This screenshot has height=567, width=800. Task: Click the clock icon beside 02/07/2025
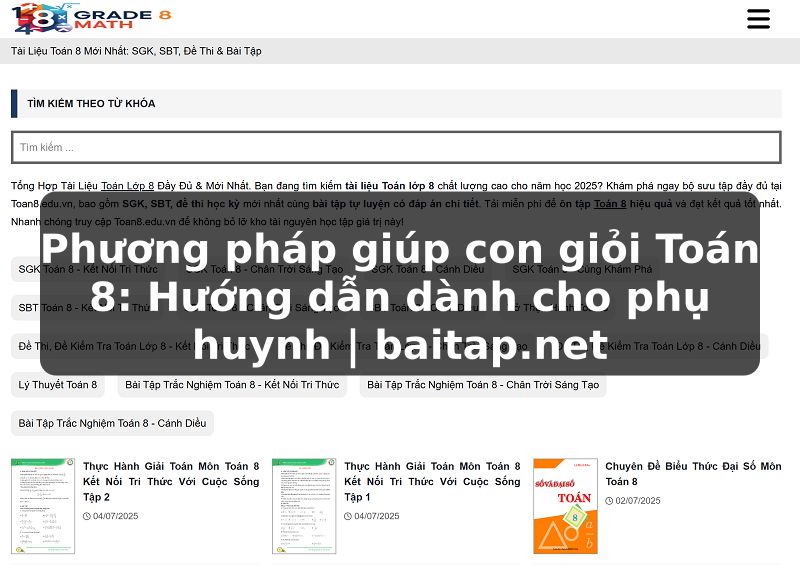click(x=609, y=501)
